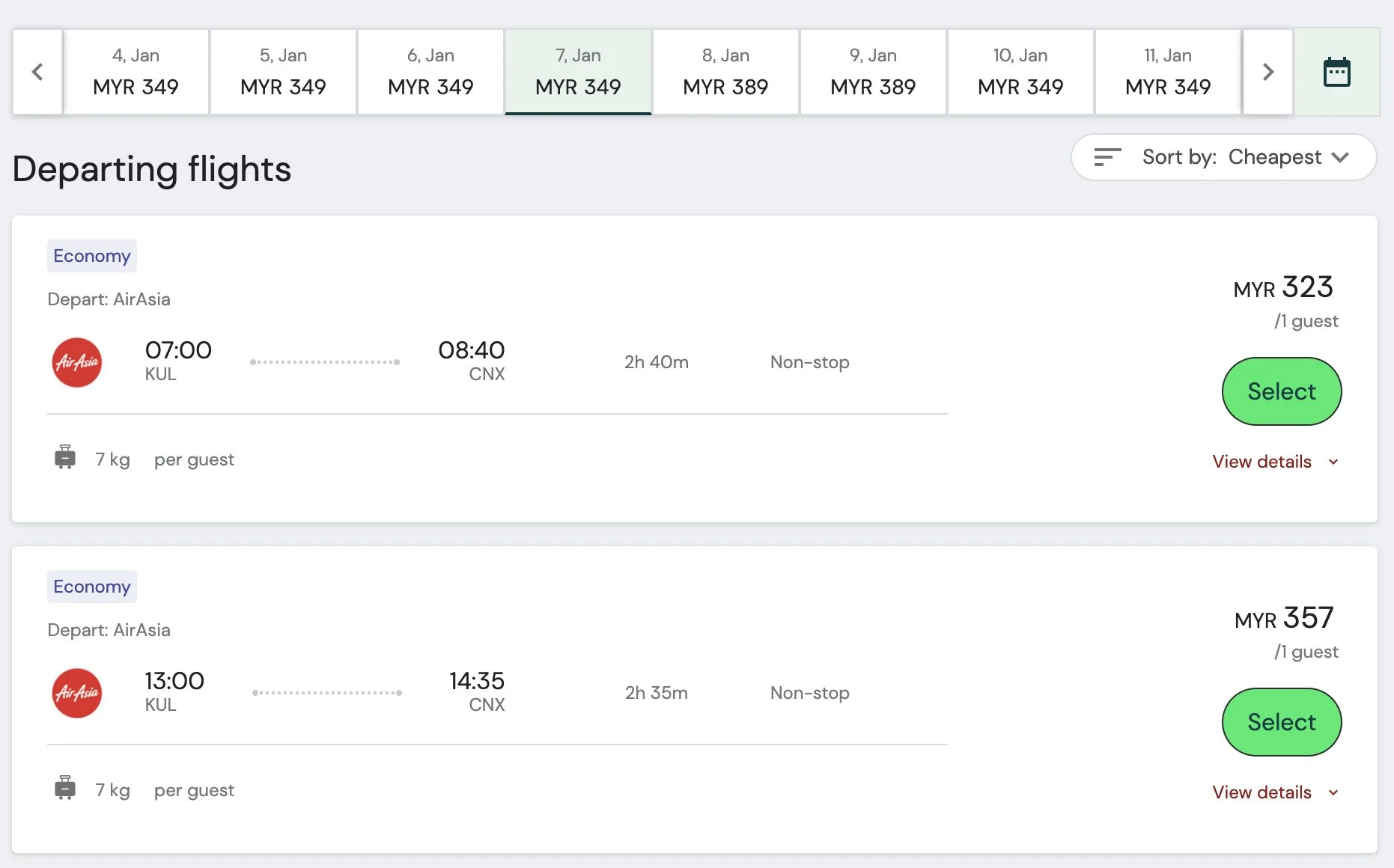Click the Economy badge on first flight

click(92, 256)
